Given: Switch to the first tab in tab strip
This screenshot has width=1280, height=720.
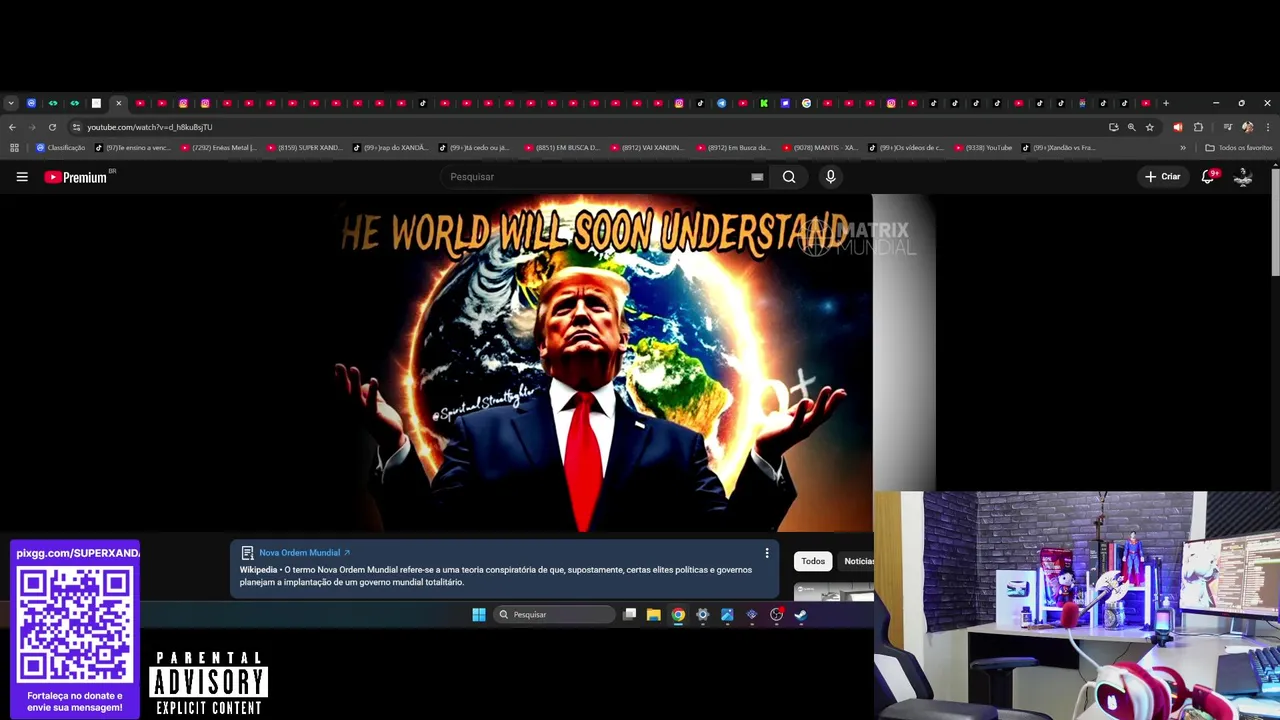Looking at the screenshot, I should pos(32,103).
